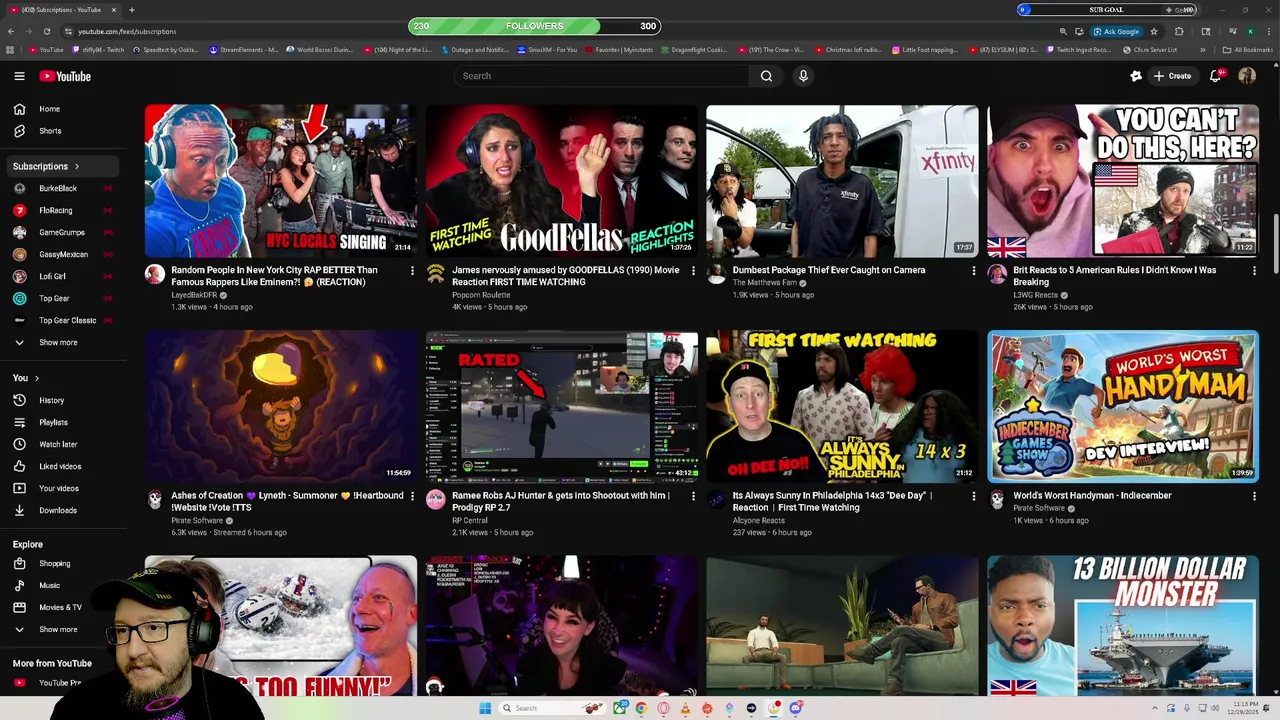Open the YouTube hamburger guide menu
This screenshot has width=1280, height=720.
tap(19, 76)
